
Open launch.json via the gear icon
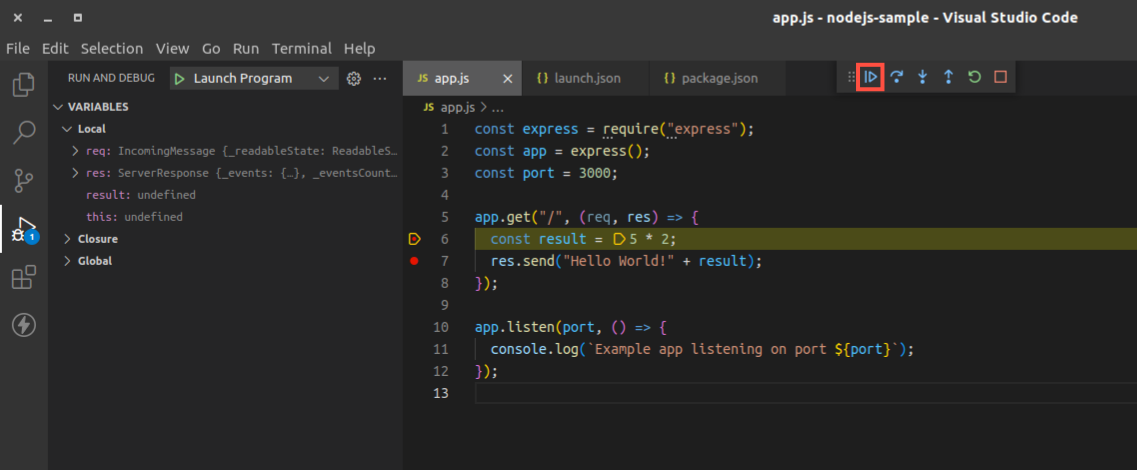354,78
